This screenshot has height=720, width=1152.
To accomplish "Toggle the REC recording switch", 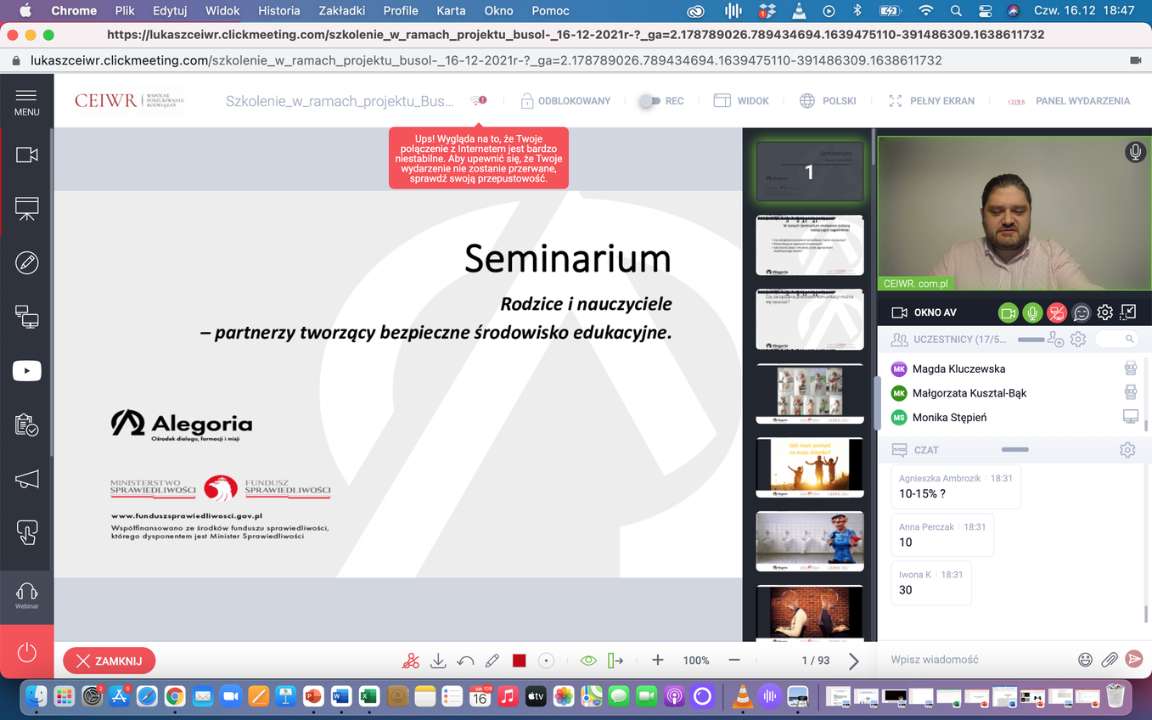I will [650, 101].
